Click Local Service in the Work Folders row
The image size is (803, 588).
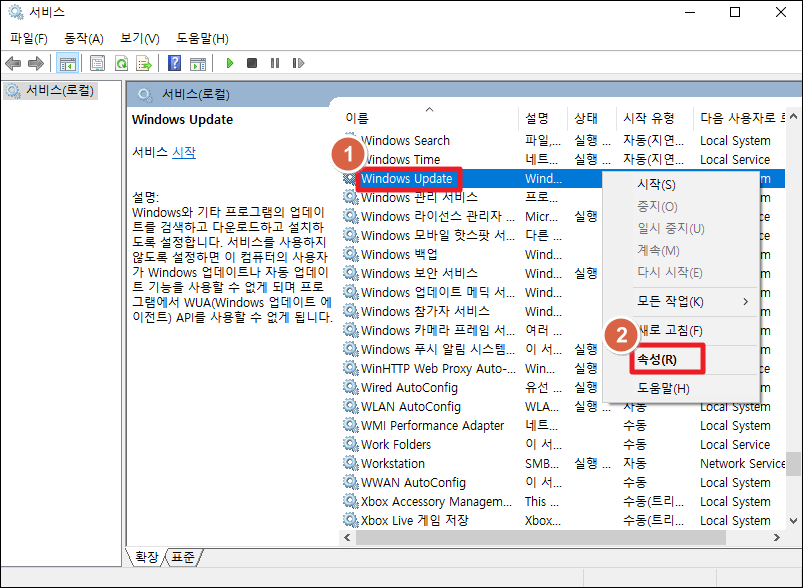[735, 444]
